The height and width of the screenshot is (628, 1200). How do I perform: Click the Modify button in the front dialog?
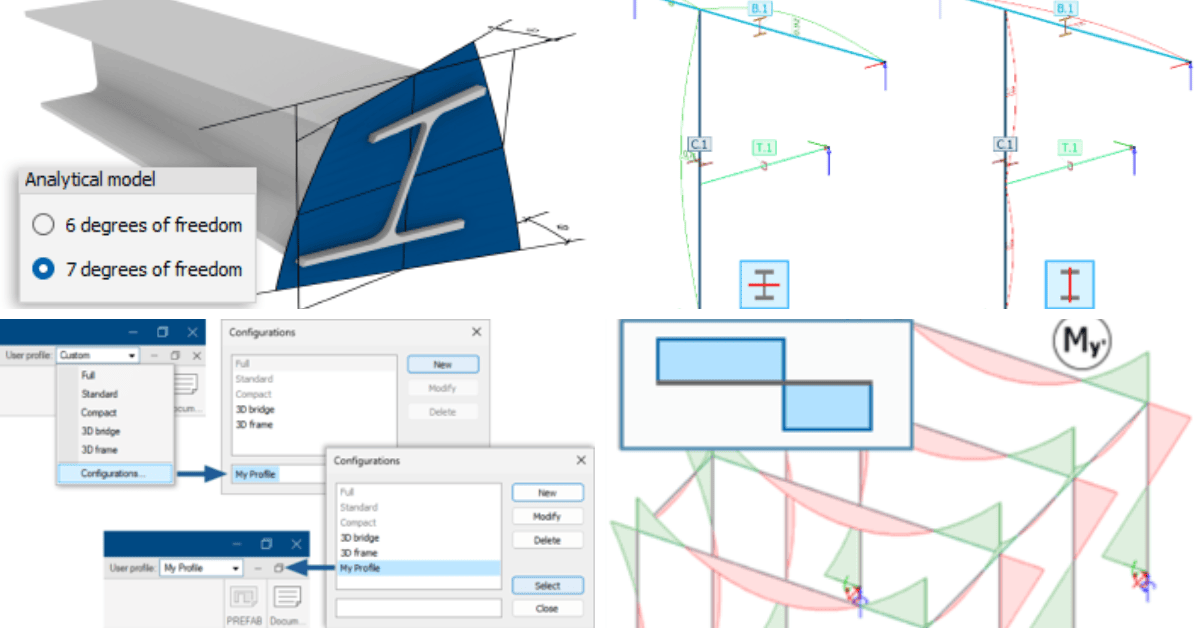click(x=547, y=517)
